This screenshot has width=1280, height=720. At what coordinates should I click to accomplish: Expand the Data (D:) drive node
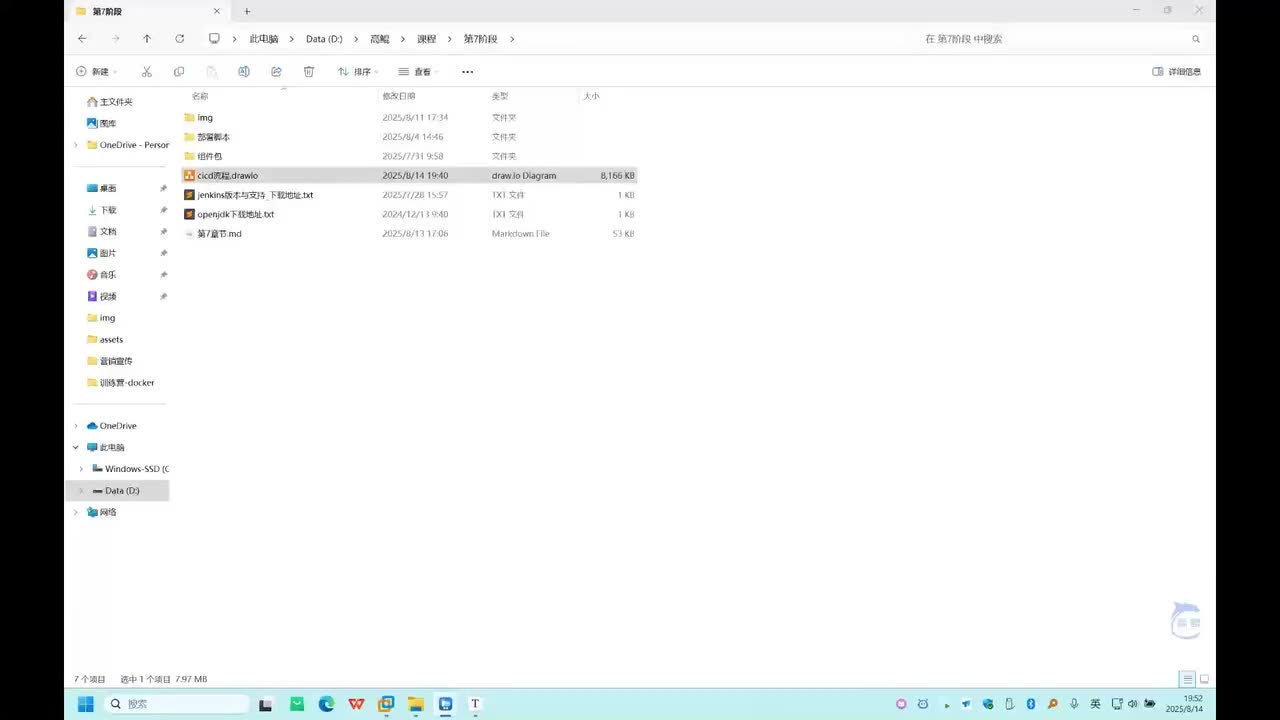click(81, 491)
